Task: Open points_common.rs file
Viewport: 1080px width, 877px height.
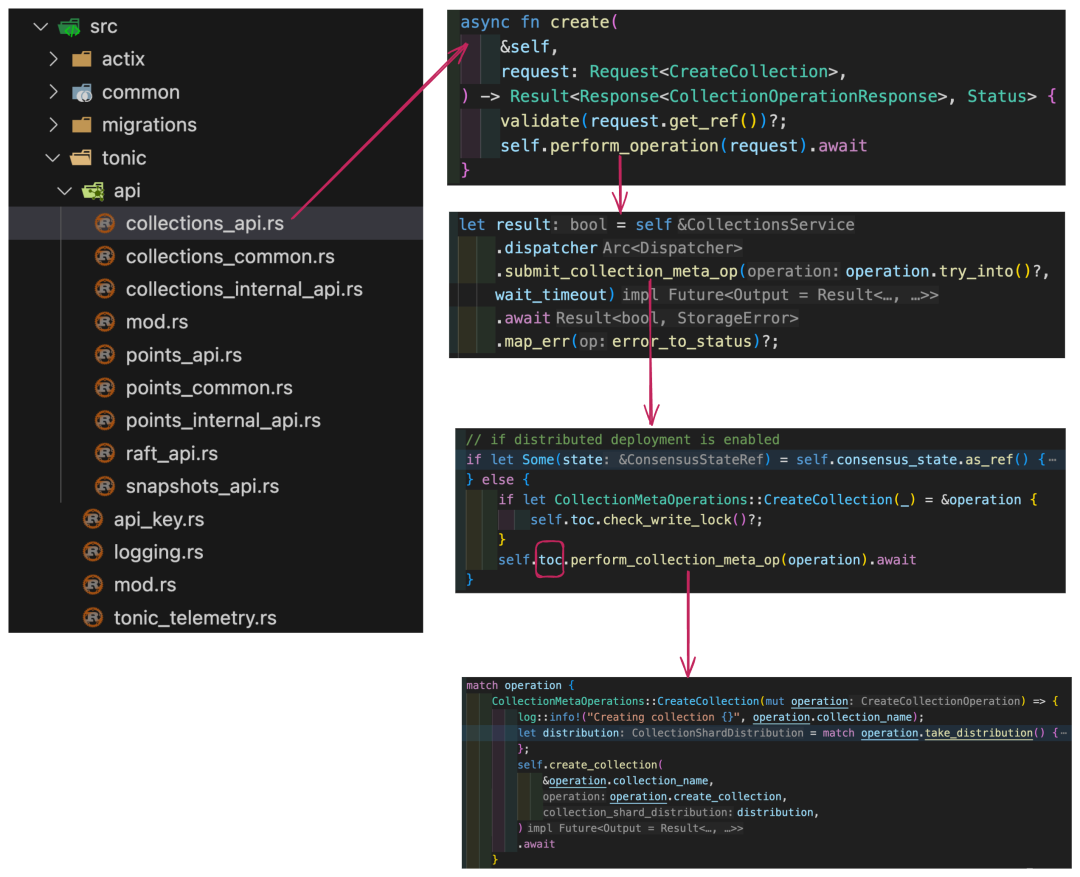Action: click(209, 388)
